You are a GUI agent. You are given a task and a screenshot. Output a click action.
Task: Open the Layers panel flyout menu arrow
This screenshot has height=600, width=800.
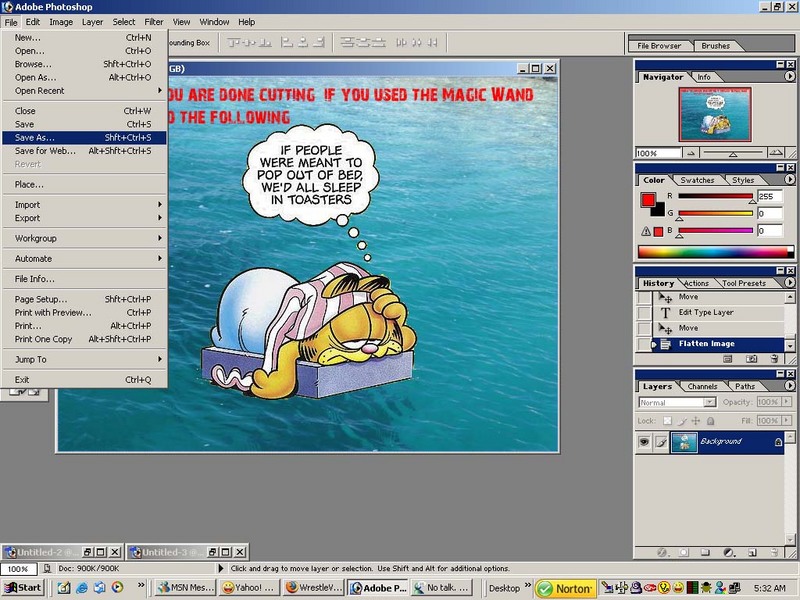(x=789, y=386)
